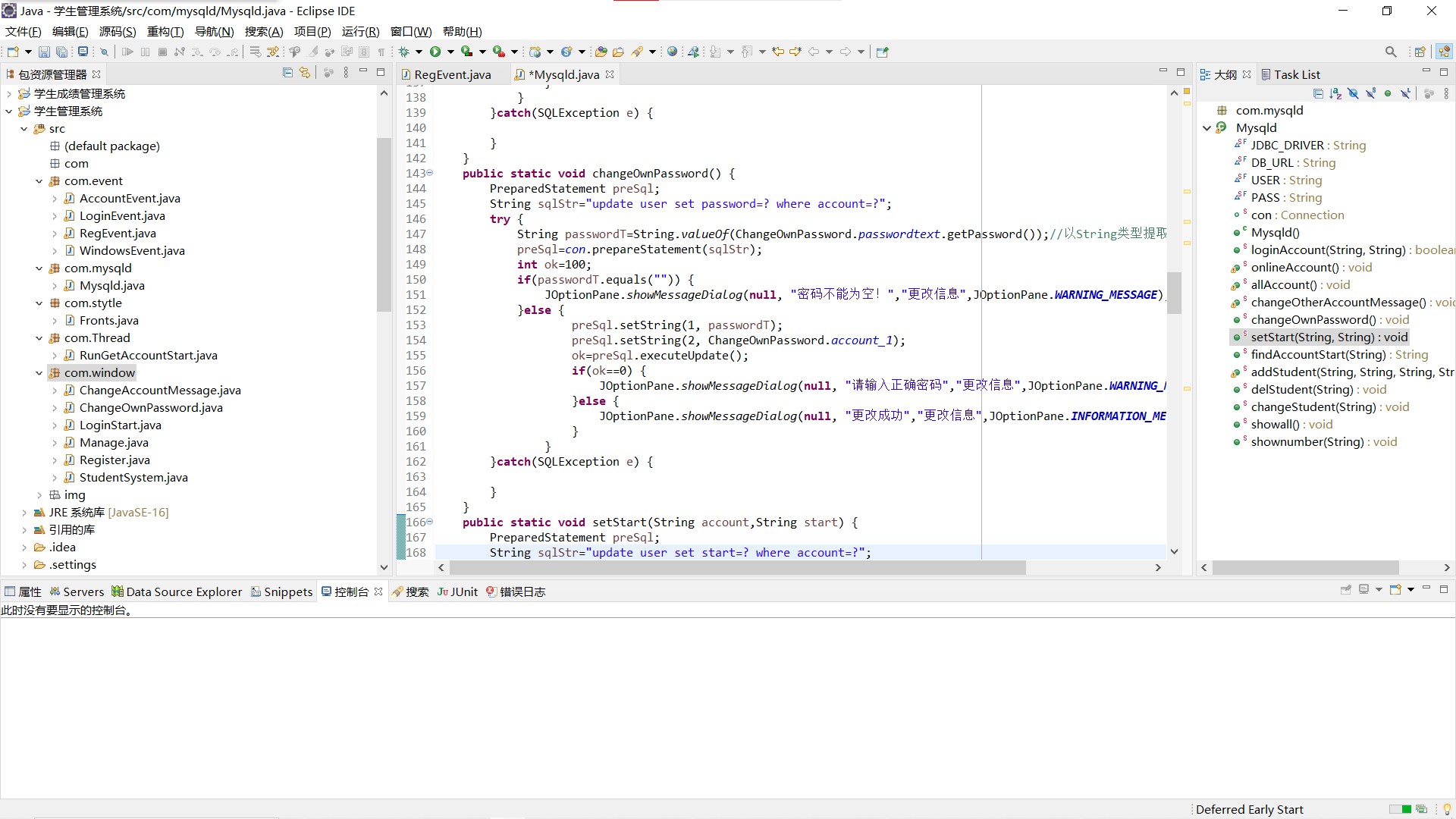Expand JRE 系统库 node
This screenshot has width=1456, height=819.
(x=24, y=513)
